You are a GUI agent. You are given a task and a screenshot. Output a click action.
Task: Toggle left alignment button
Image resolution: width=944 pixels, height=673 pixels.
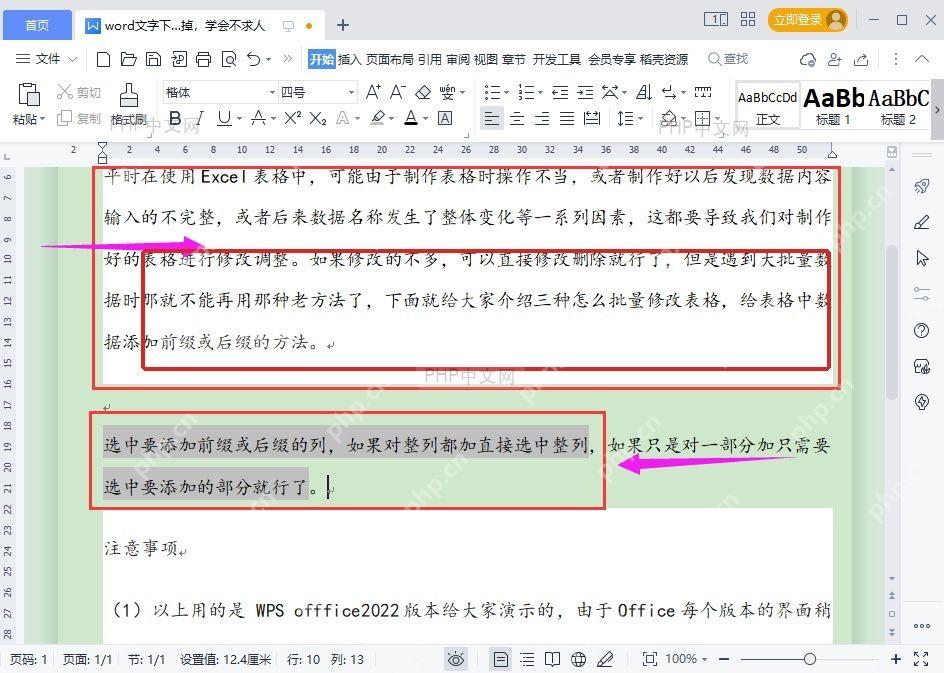[491, 118]
